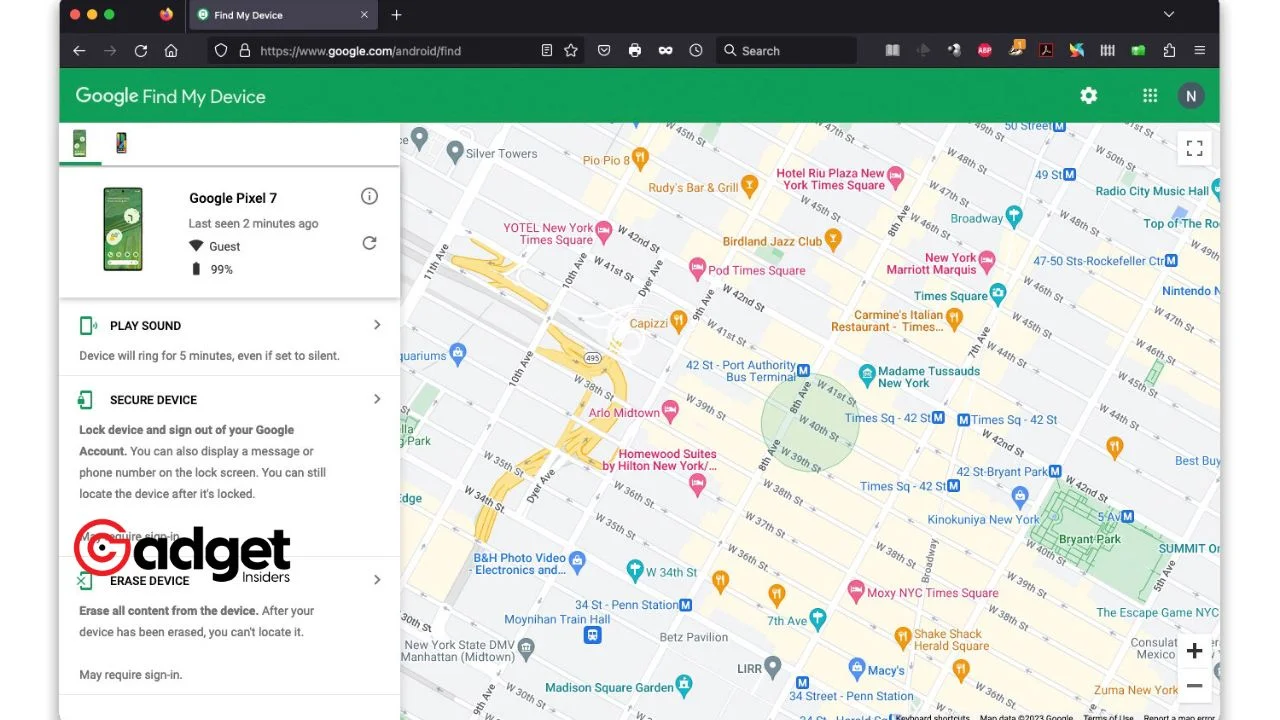Click the Radio City Music Hall label
1280x720 pixels.
pos(1152,191)
